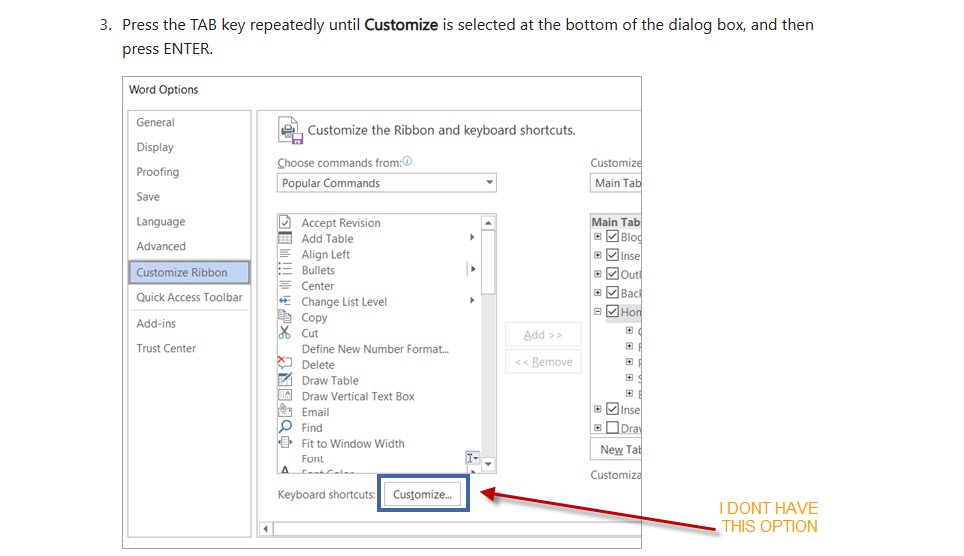The image size is (964, 556).
Task: Expand the Blog Post tree node
Action: tap(598, 236)
